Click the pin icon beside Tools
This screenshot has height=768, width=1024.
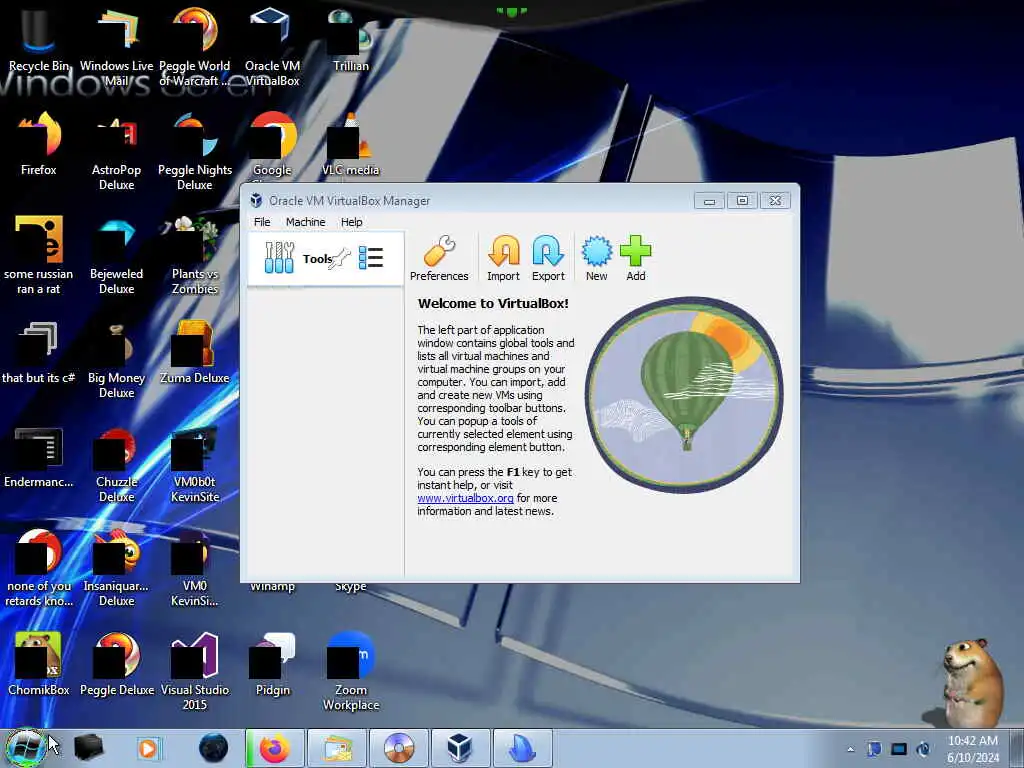click(340, 259)
